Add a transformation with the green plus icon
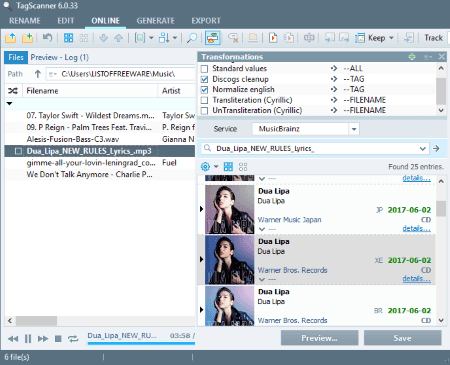Screen dimensions: 450x365 pos(412,57)
